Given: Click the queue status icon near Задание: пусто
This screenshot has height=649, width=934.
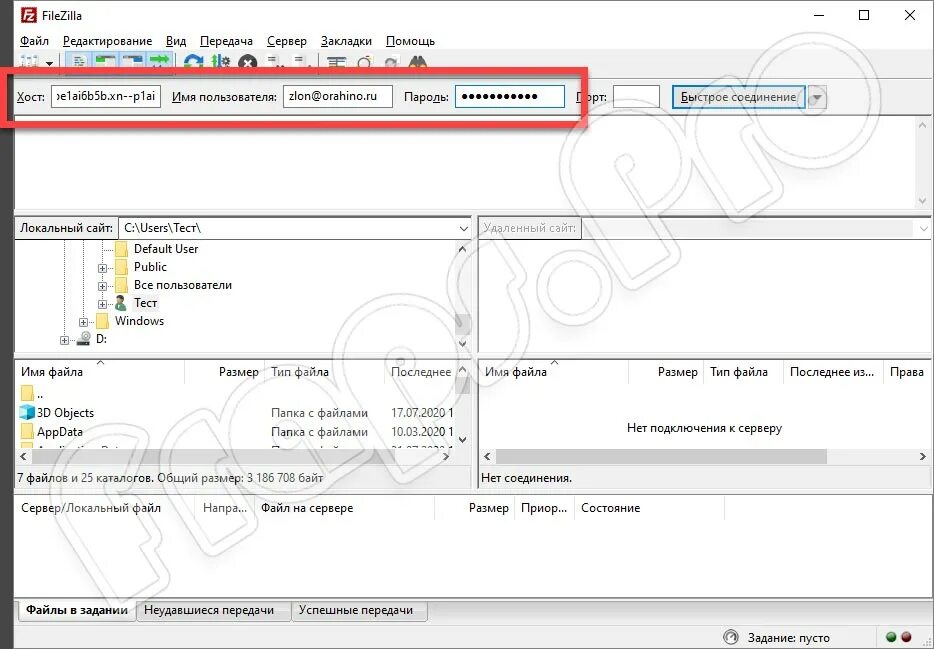Looking at the screenshot, I should (730, 637).
